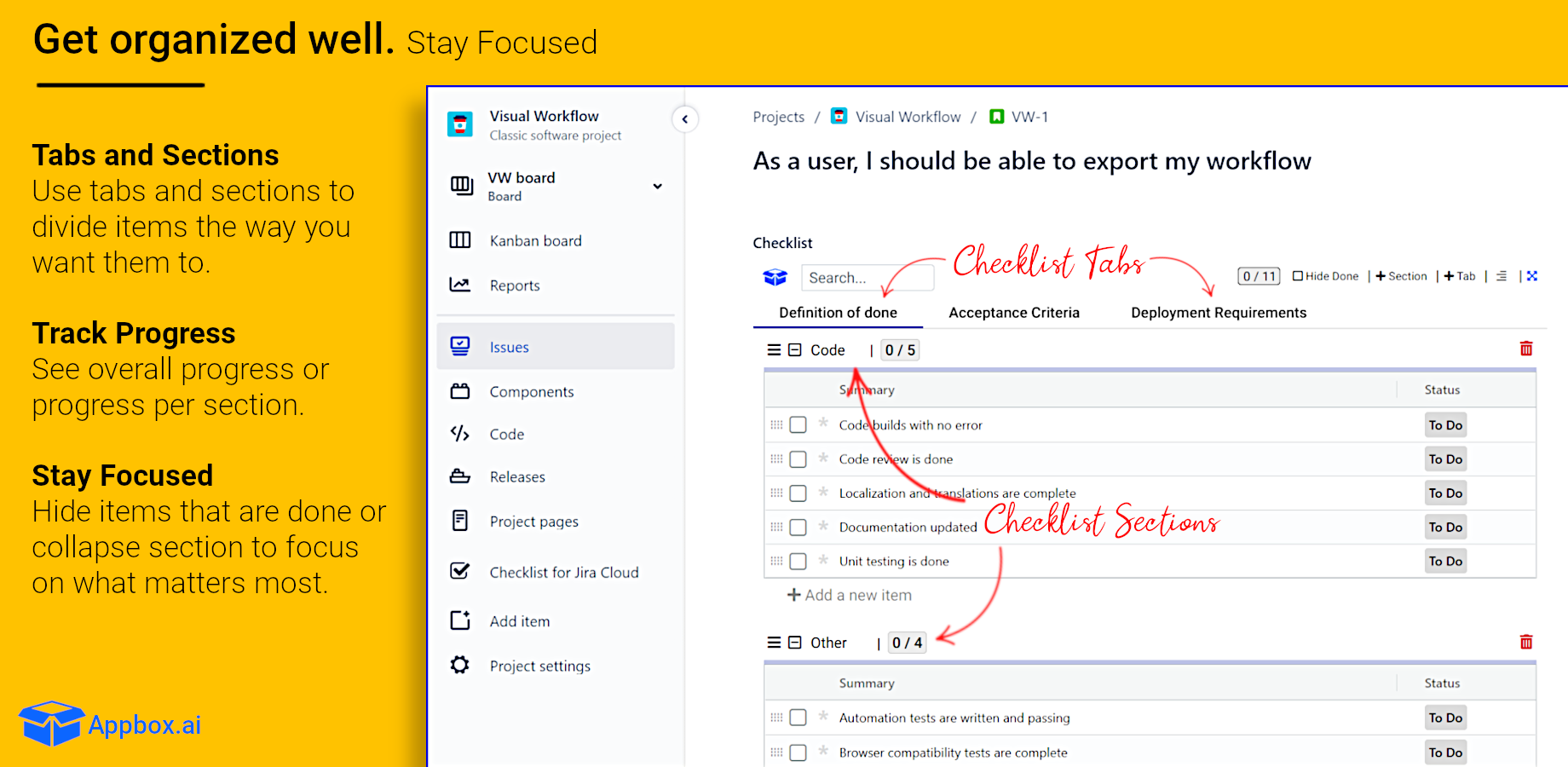Expand the VW board dropdown arrow
The height and width of the screenshot is (767, 1568).
click(x=657, y=186)
